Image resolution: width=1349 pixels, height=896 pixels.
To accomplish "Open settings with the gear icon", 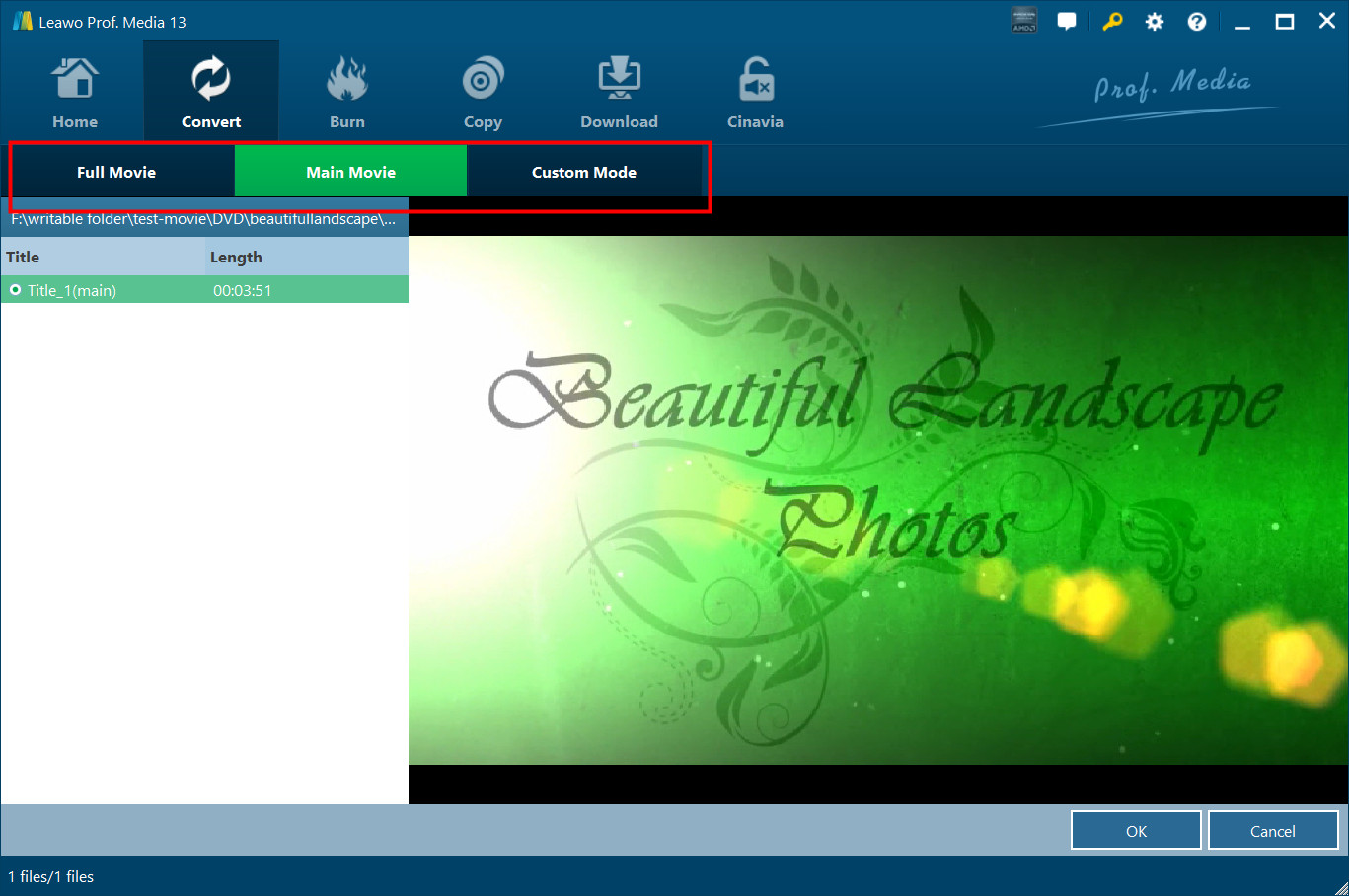I will click(1155, 22).
